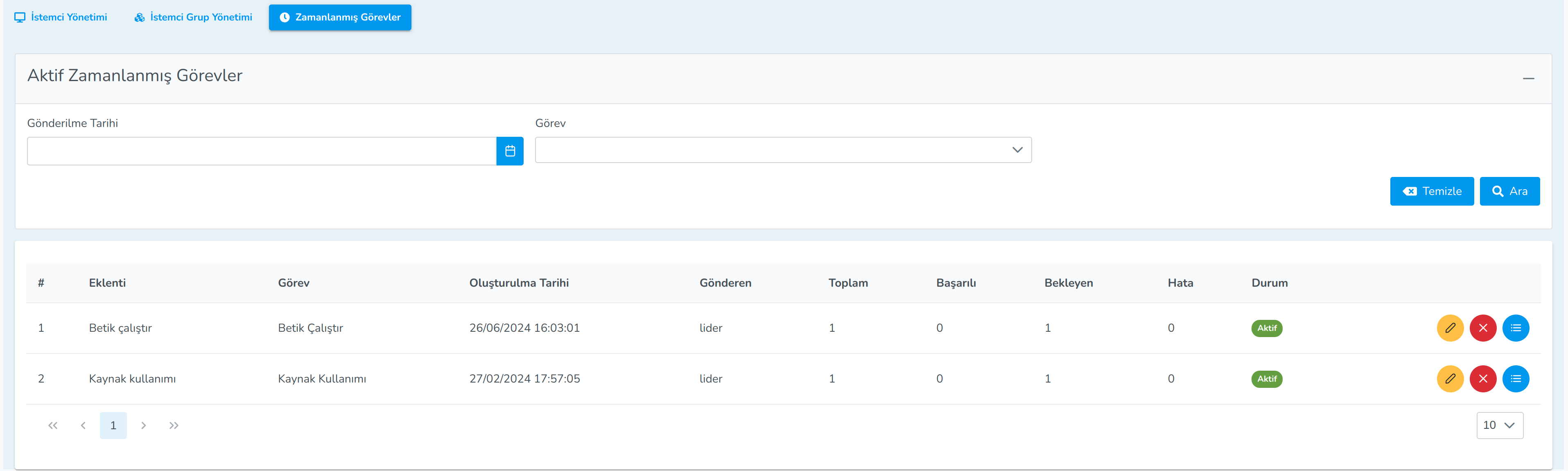Switch to İstemci Yönetimi tab
The width and height of the screenshot is (1568, 471).
[x=61, y=17]
